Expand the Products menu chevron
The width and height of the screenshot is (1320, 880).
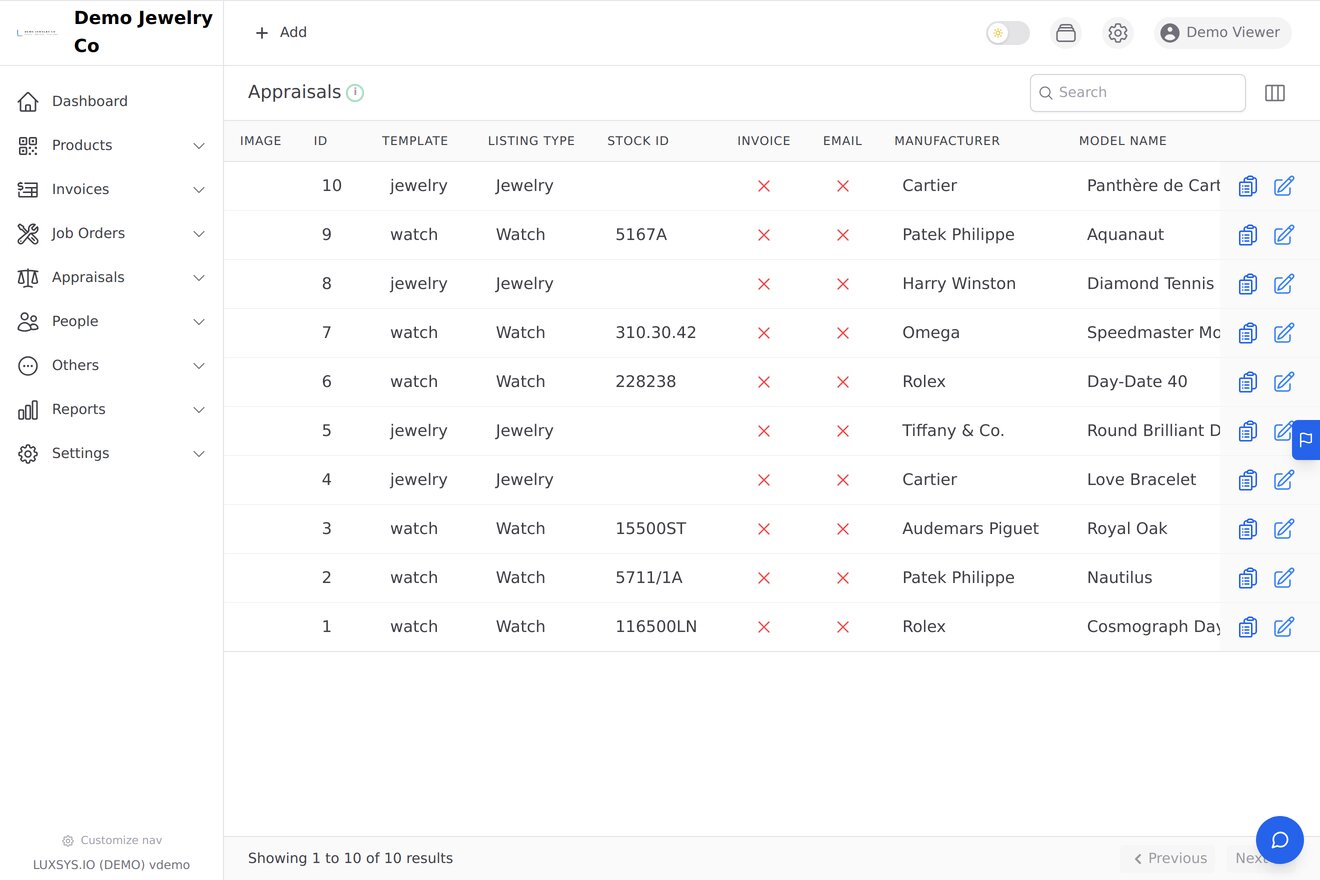(x=199, y=146)
